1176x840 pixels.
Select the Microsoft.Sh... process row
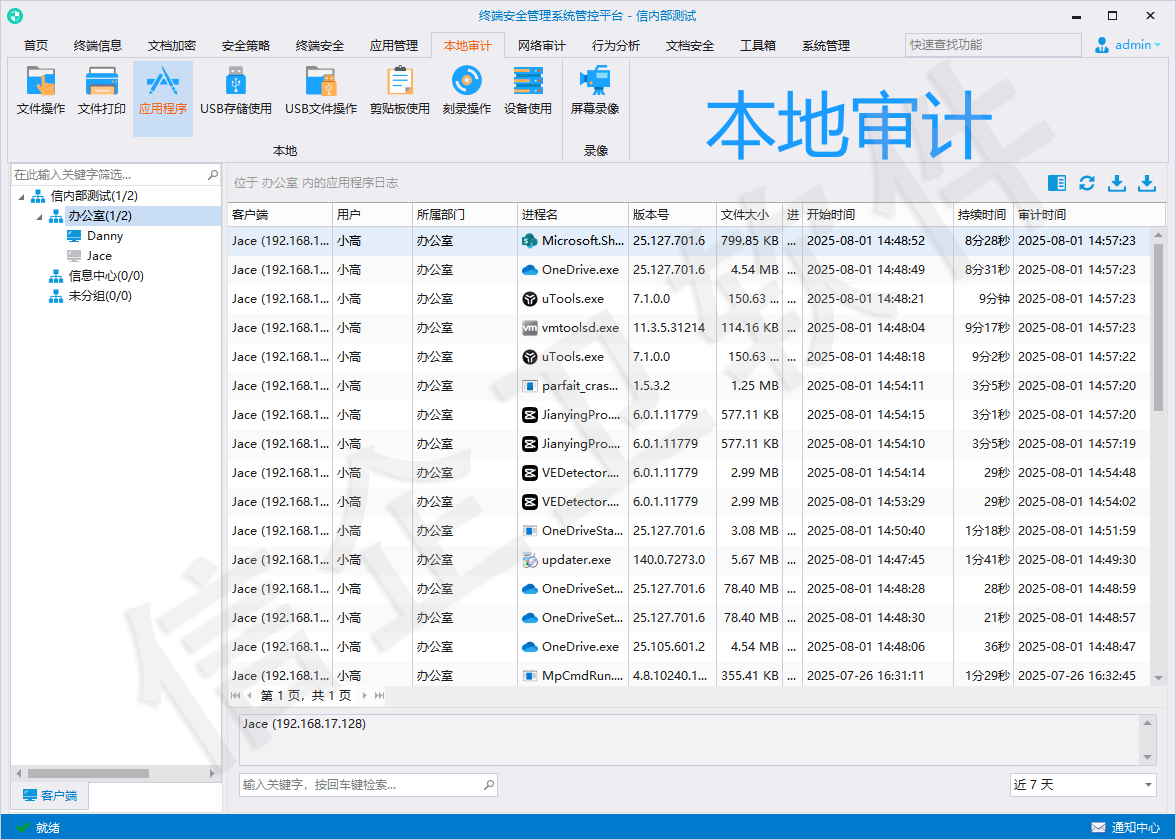click(688, 241)
